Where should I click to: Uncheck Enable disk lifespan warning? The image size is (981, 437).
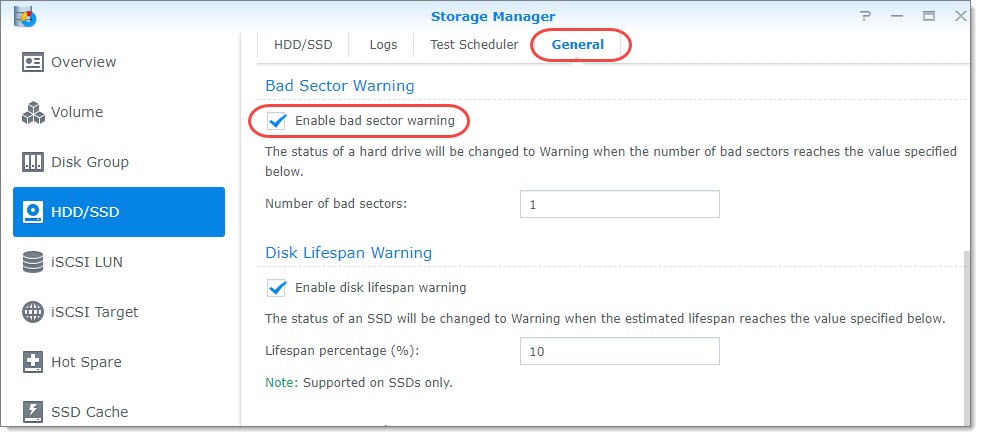click(x=277, y=288)
